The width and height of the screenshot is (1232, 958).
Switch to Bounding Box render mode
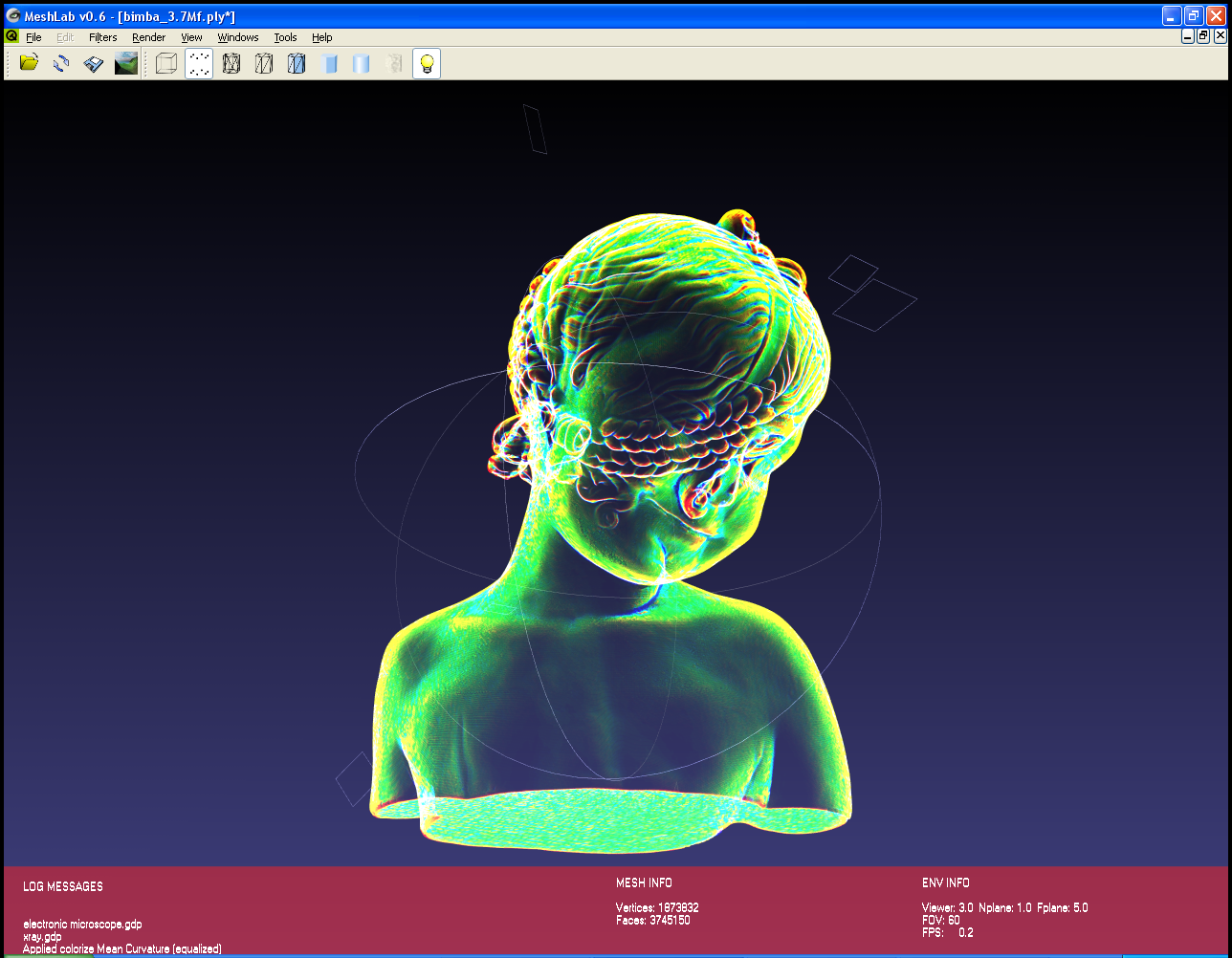point(166,64)
